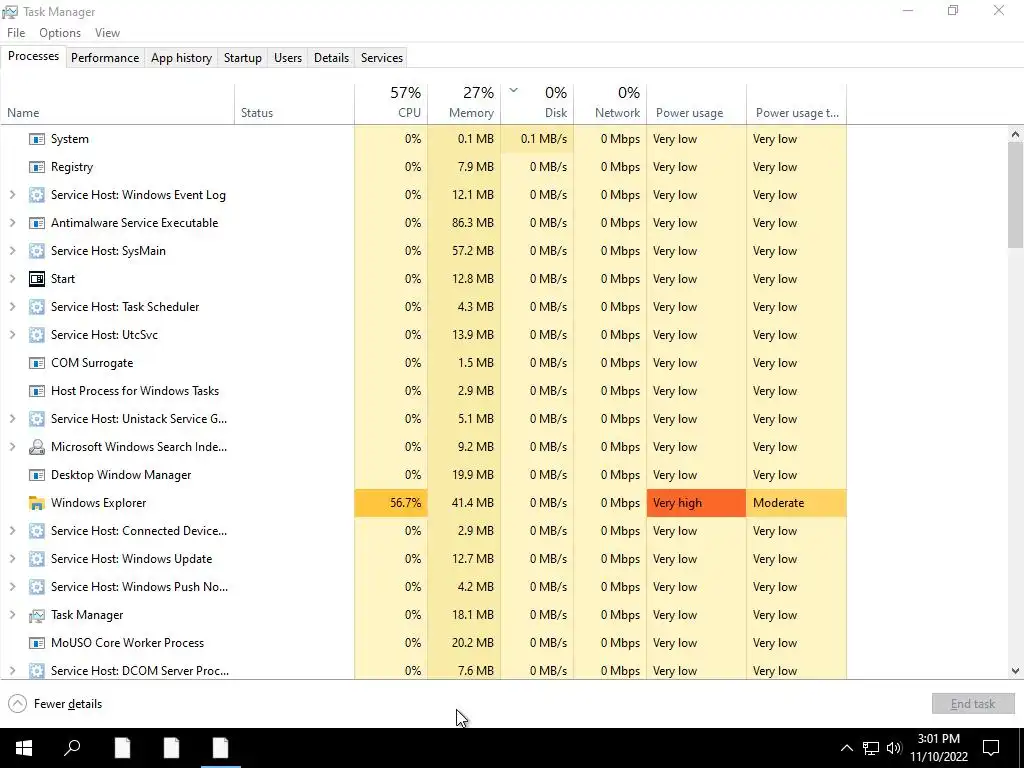Click the SysMain service gear icon
The image size is (1024, 768).
37,251
